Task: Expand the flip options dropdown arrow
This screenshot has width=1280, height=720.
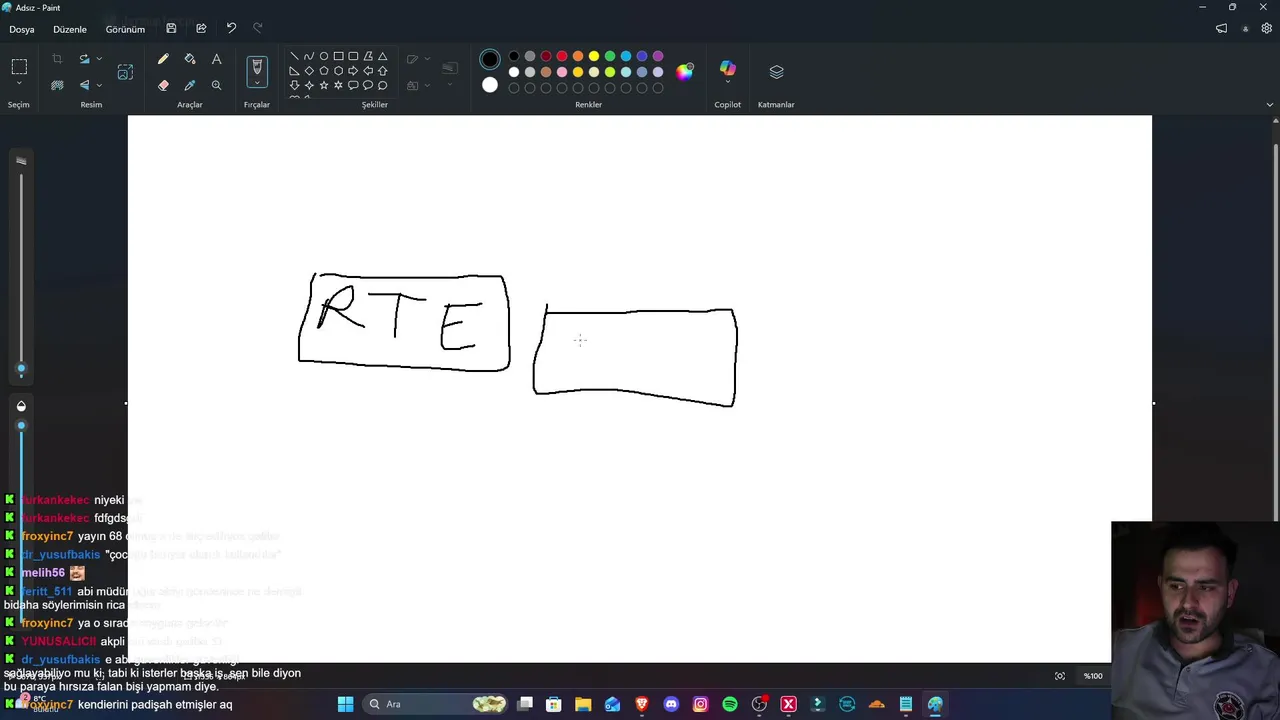Action: [99, 85]
